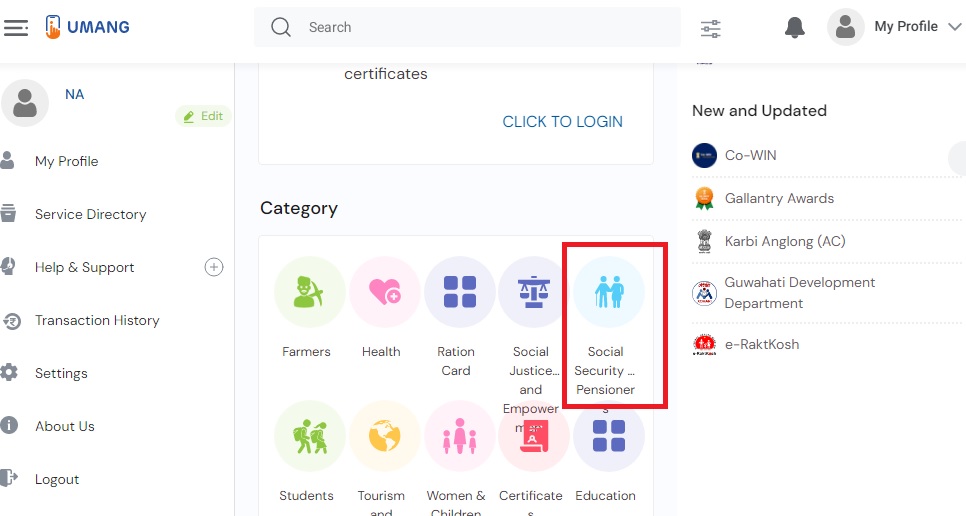Viewport: 966px width, 516px height.
Task: Open Co-WIN from New and Updated
Action: [x=750, y=155]
